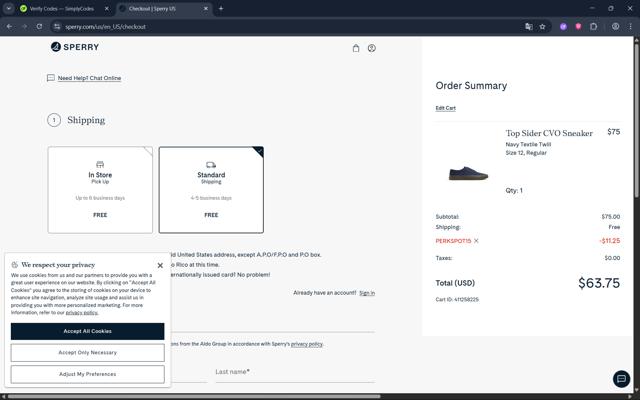The width and height of the screenshot is (640, 400).
Task: View site information icon in address bar
Action: pos(57,27)
